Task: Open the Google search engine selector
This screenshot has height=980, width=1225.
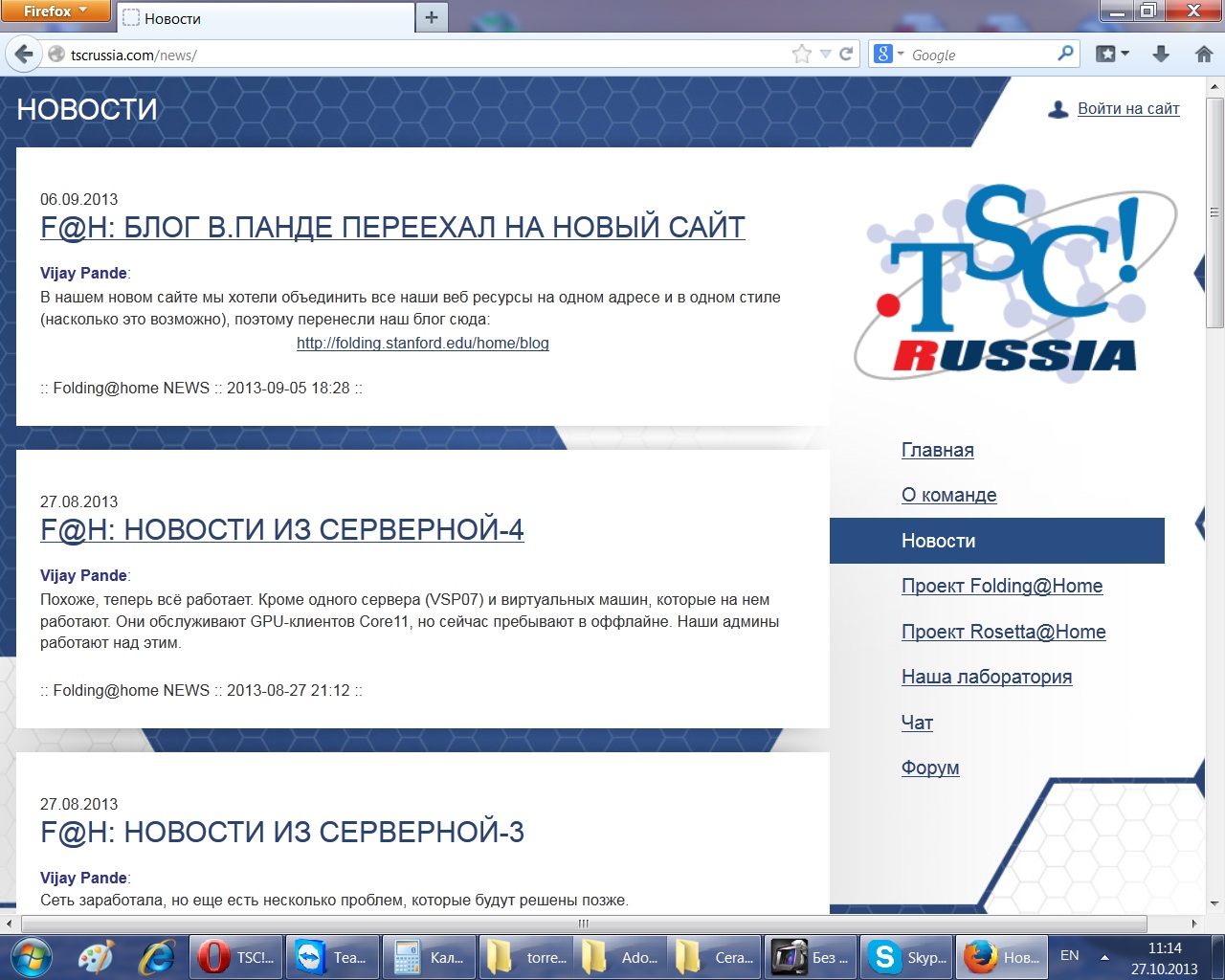Action: pos(888,55)
